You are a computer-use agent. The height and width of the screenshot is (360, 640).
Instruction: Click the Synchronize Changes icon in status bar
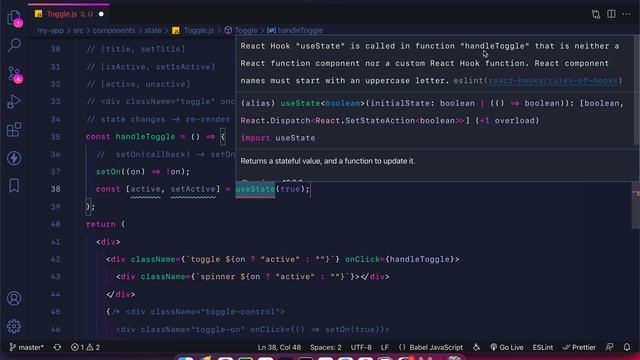[57, 347]
